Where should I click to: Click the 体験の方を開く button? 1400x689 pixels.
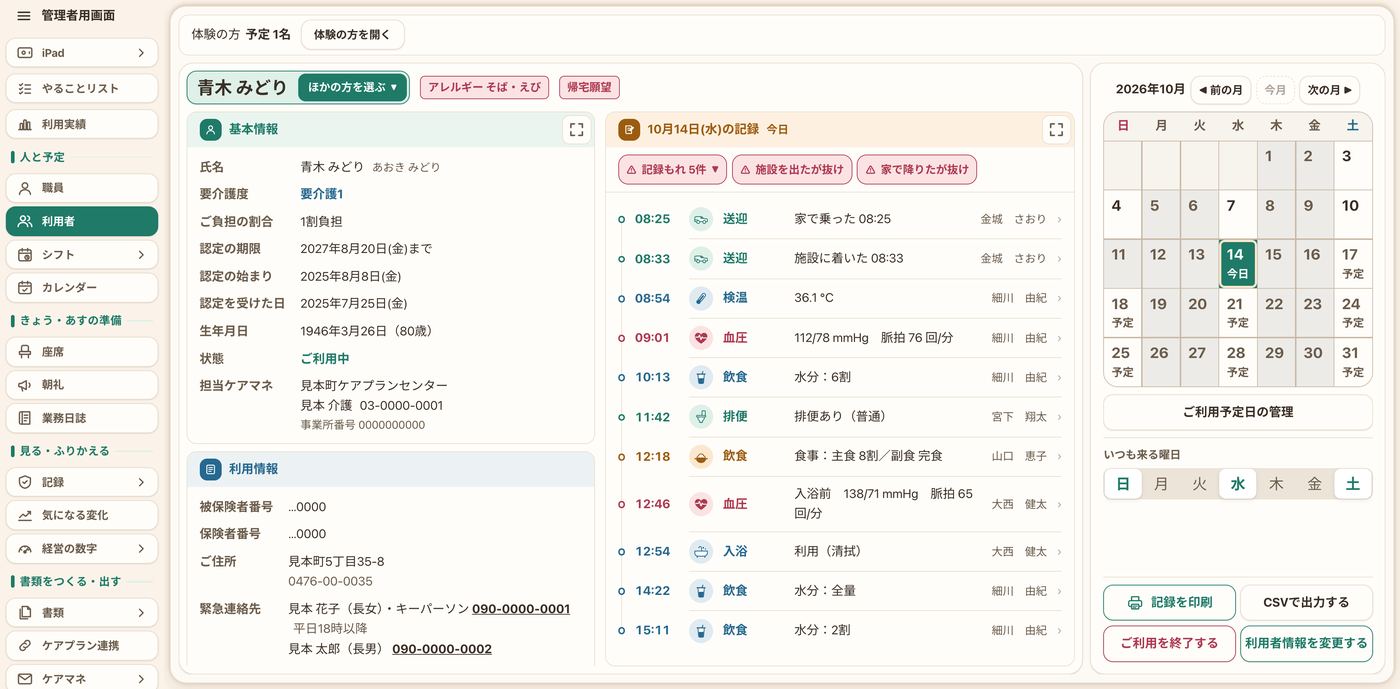(x=352, y=34)
